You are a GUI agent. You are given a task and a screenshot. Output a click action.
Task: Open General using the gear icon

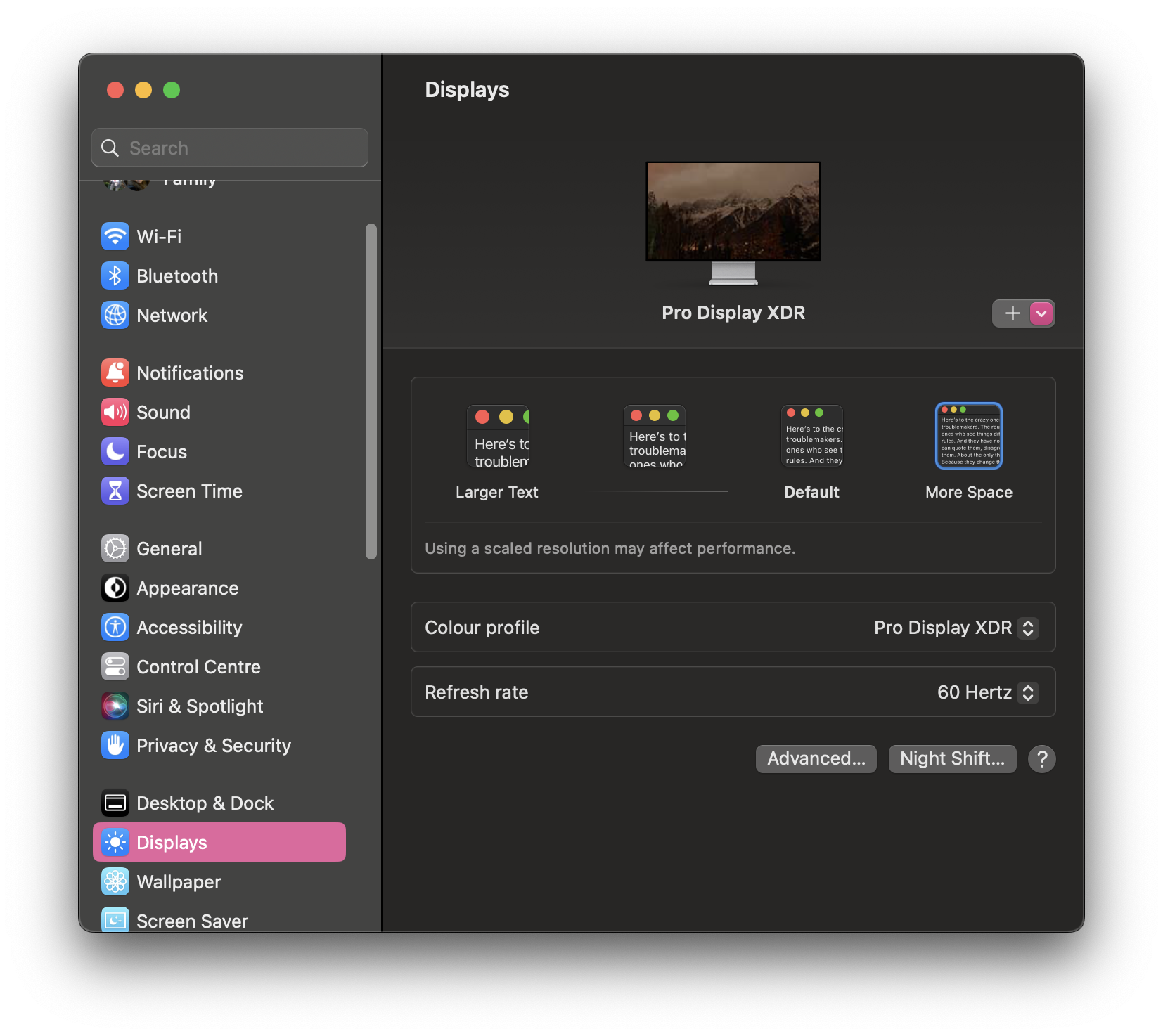(x=115, y=548)
